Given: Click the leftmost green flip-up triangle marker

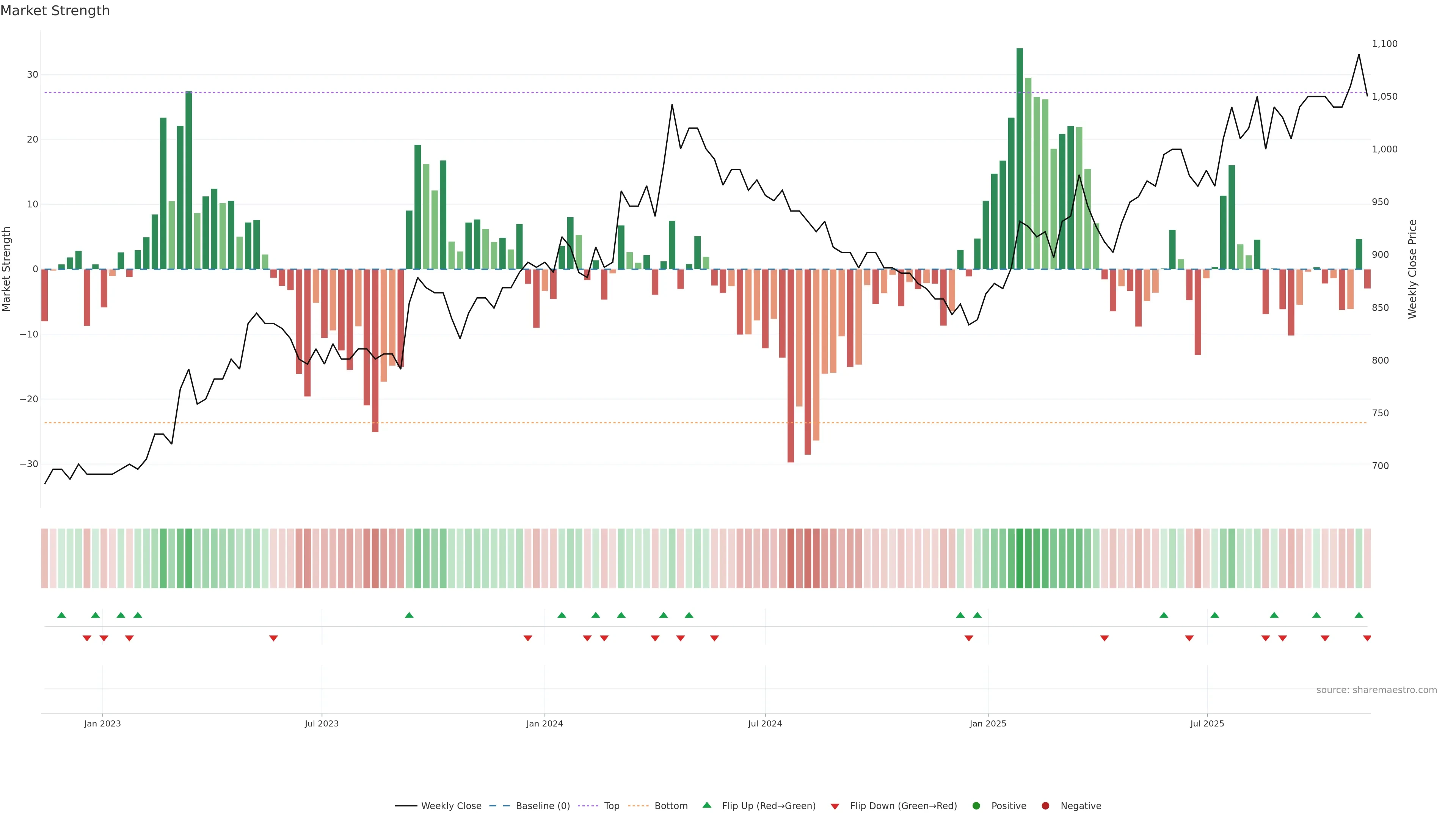Looking at the screenshot, I should click(x=61, y=615).
